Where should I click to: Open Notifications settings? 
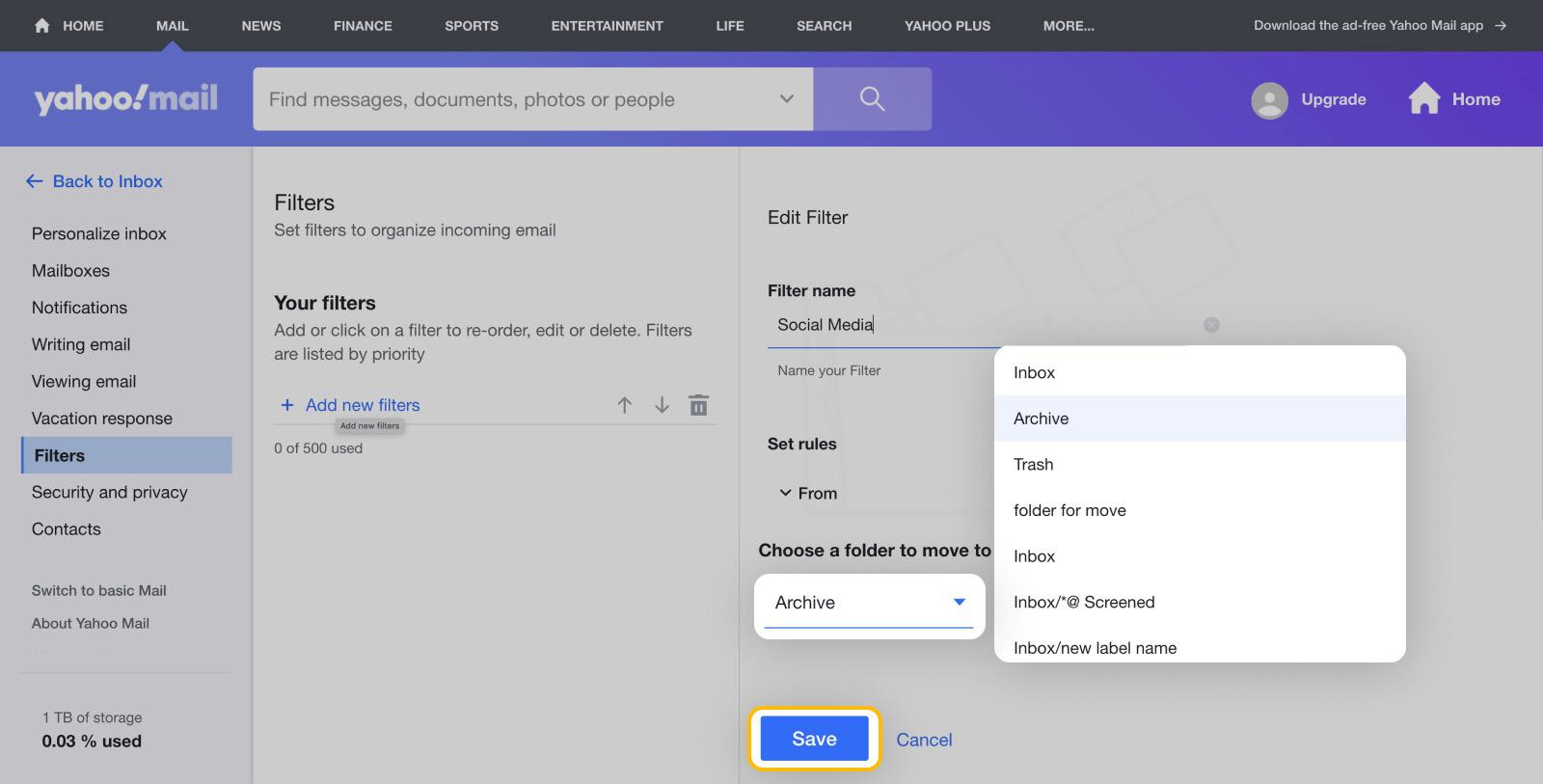click(x=79, y=308)
